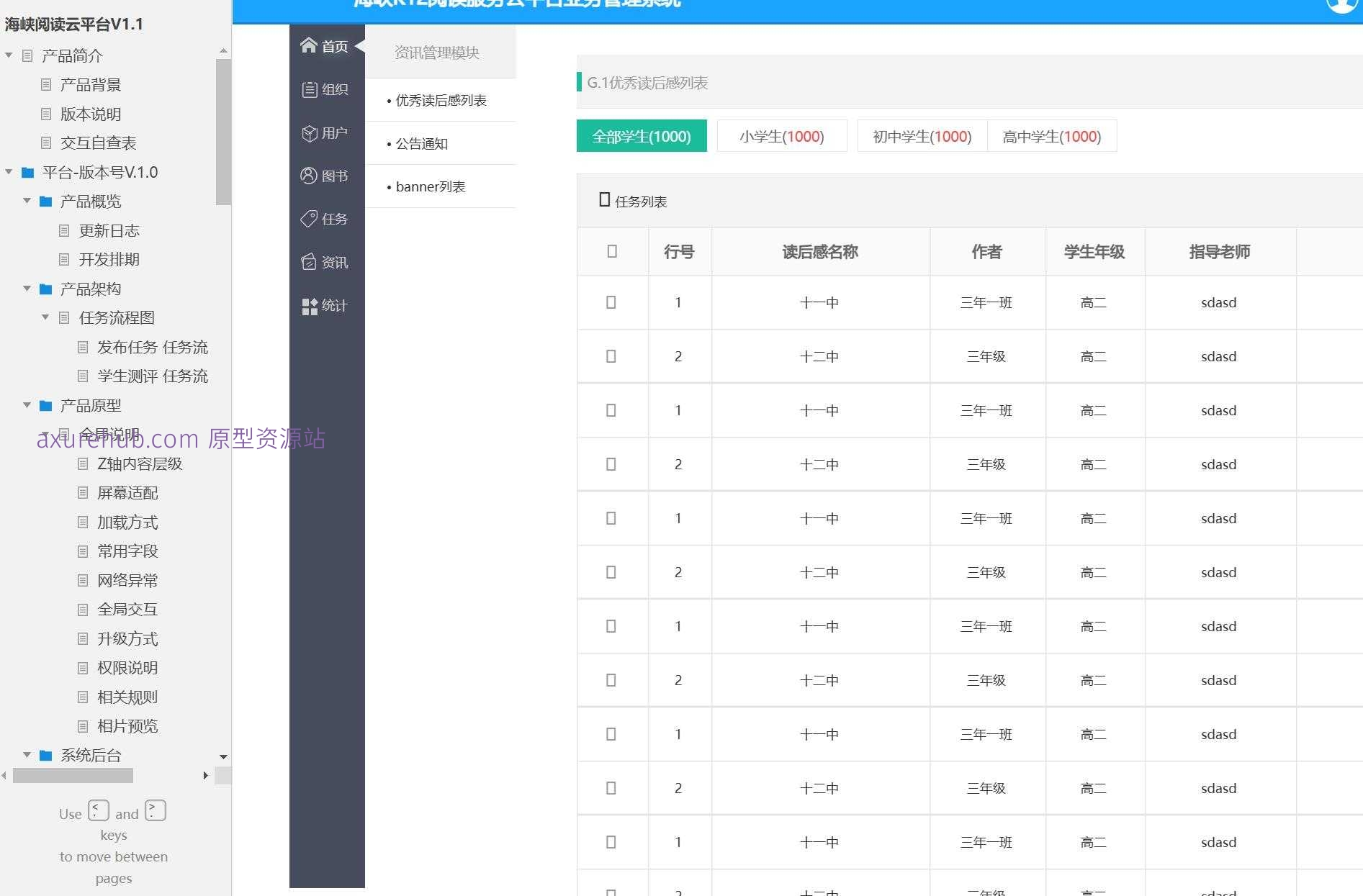Check the checkbox beside the second 十二中 row
The width and height of the screenshot is (1363, 896).
point(611,464)
